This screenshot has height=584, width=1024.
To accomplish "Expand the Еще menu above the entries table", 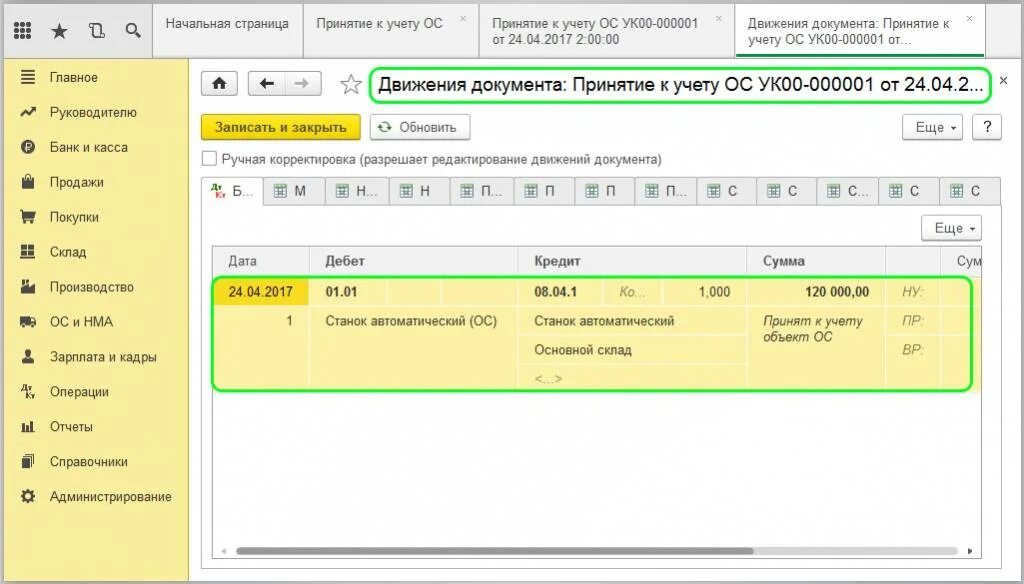I will pos(953,228).
